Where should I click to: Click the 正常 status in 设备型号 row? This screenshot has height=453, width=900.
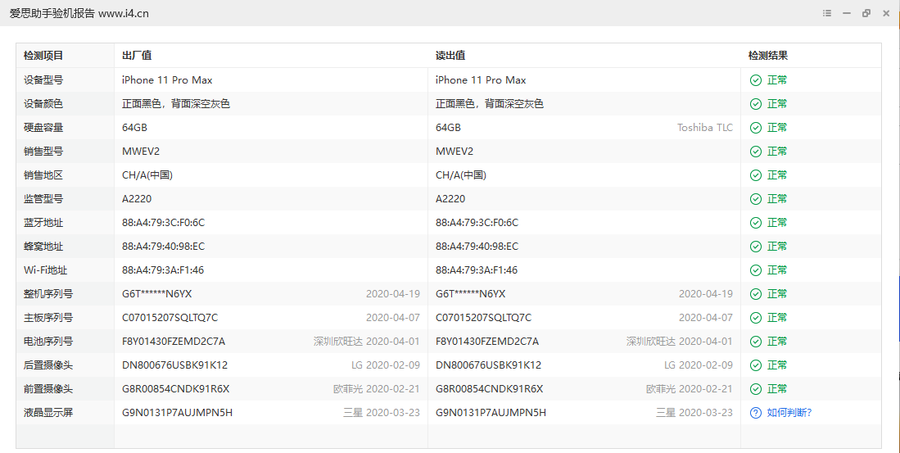[x=777, y=80]
